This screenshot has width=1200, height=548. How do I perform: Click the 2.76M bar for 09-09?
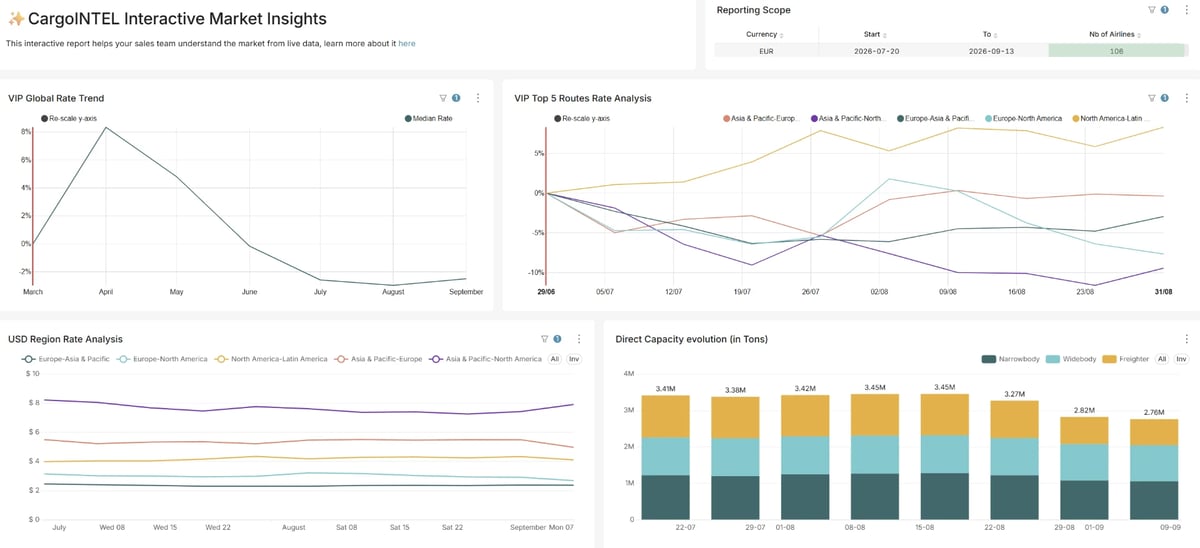click(1153, 469)
